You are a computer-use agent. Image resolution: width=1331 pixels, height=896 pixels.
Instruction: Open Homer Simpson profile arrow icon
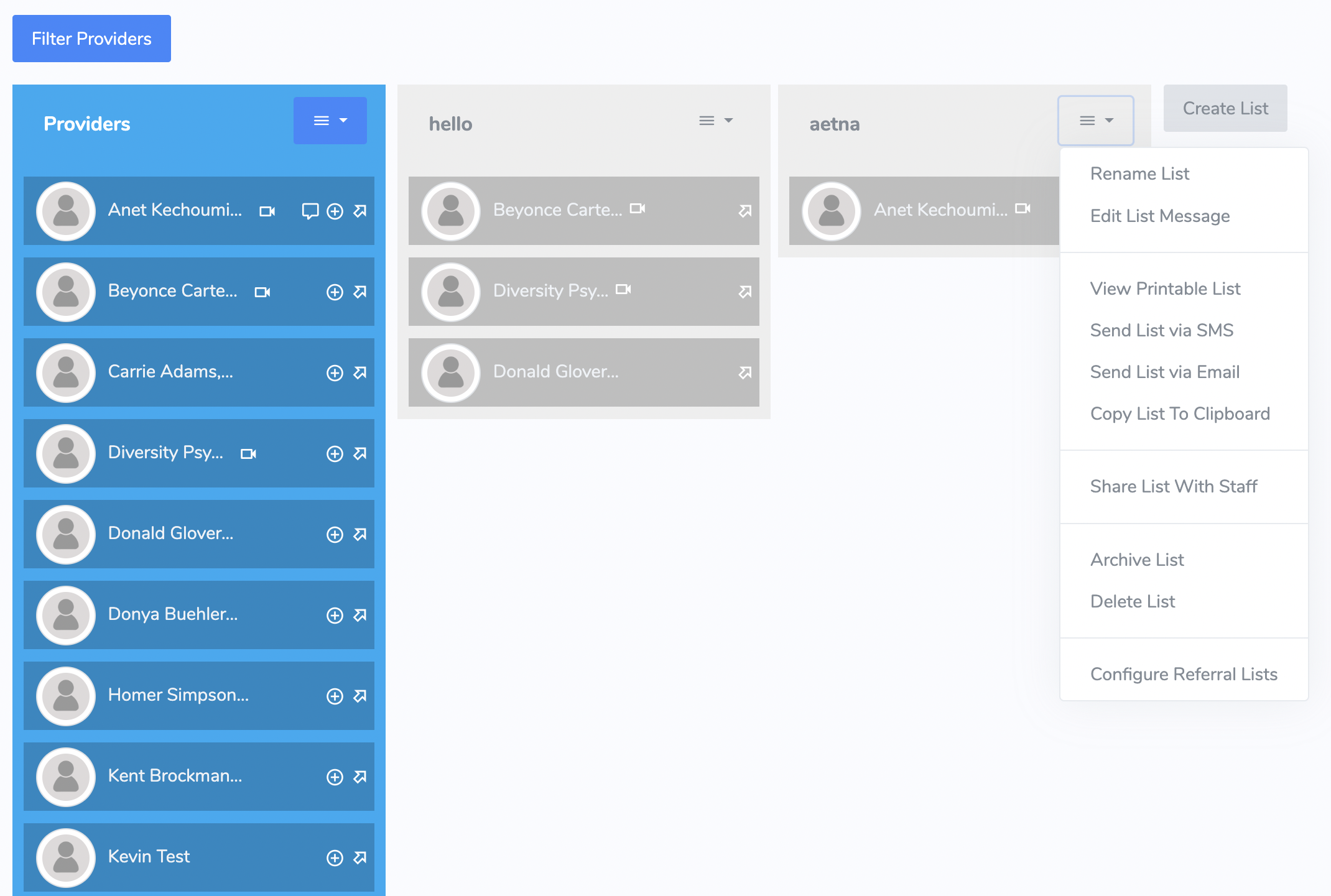point(360,696)
